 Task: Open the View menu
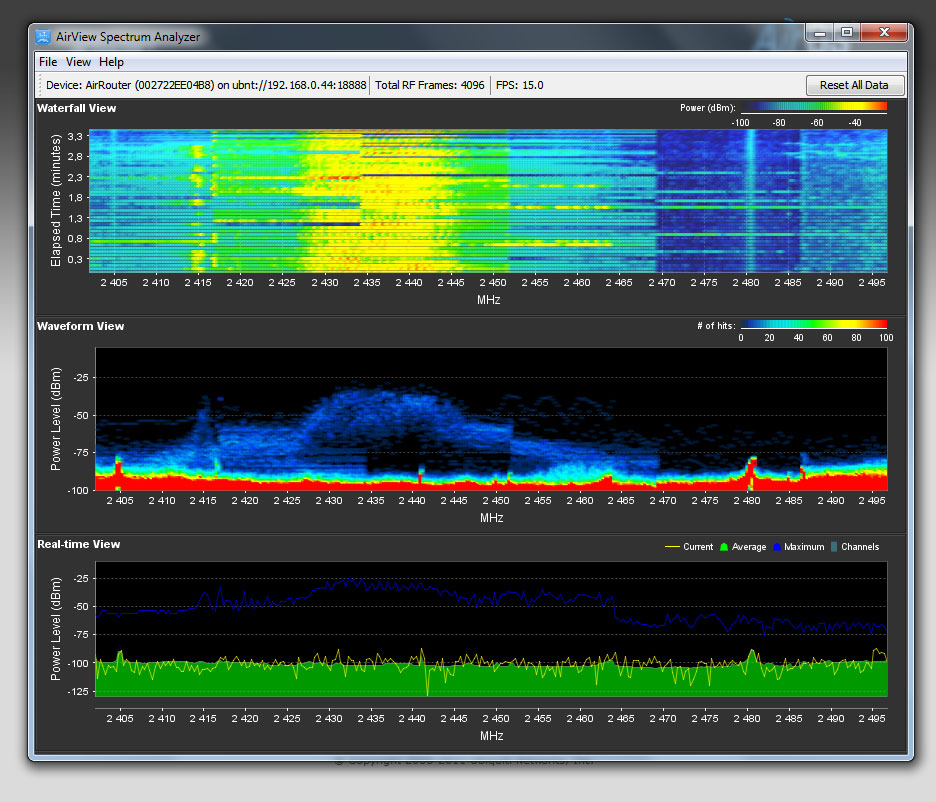78,62
